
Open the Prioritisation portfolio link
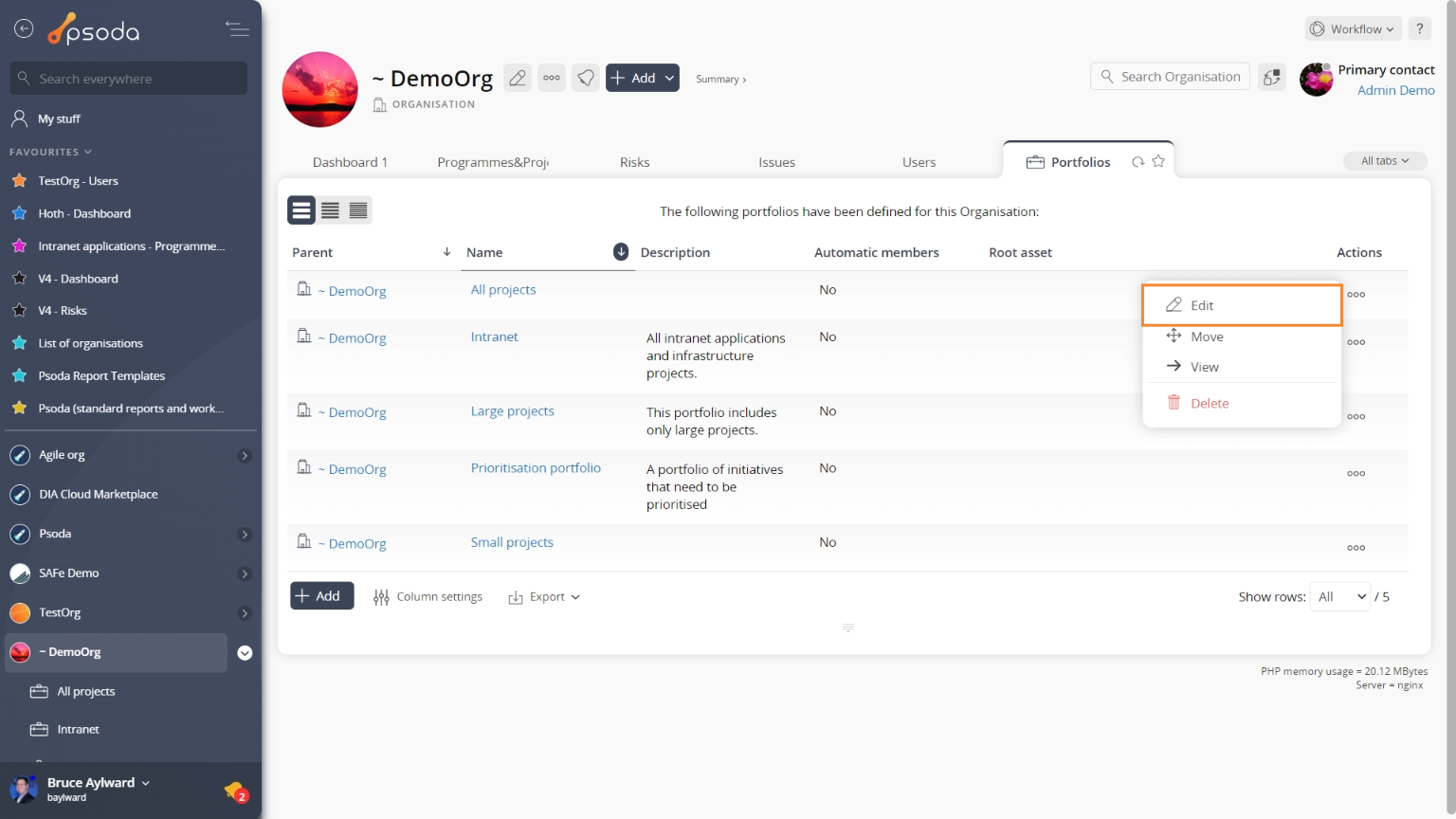pos(536,467)
